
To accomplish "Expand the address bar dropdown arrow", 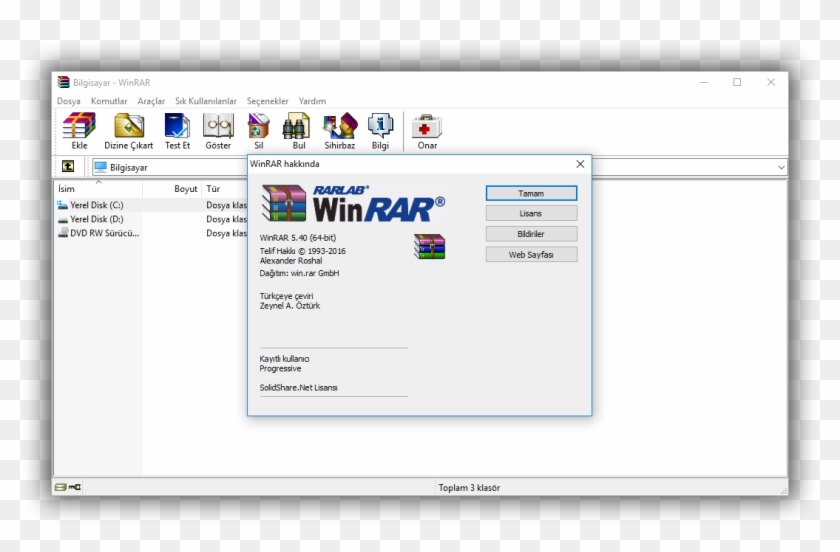I will (781, 167).
